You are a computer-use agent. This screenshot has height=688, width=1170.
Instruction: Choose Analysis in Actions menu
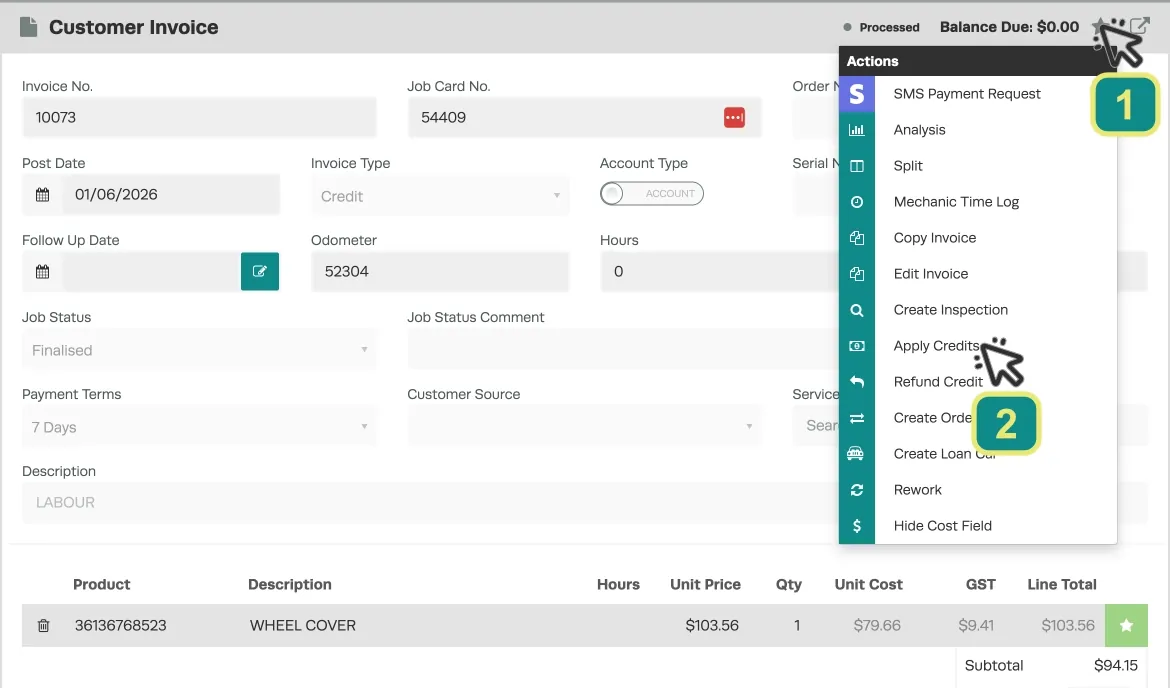[x=919, y=130]
